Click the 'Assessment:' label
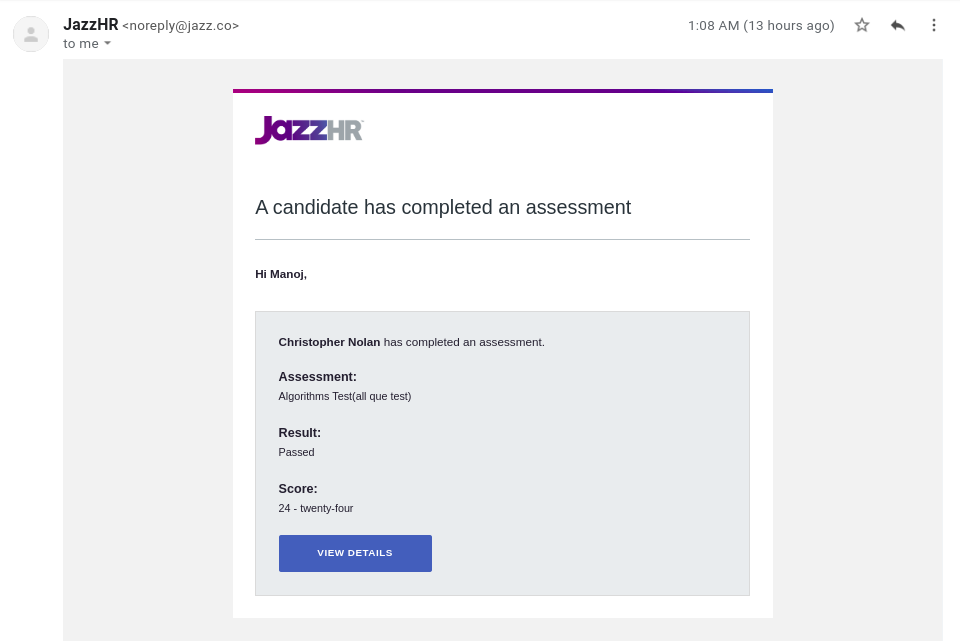The width and height of the screenshot is (960, 641). pyautogui.click(x=317, y=377)
